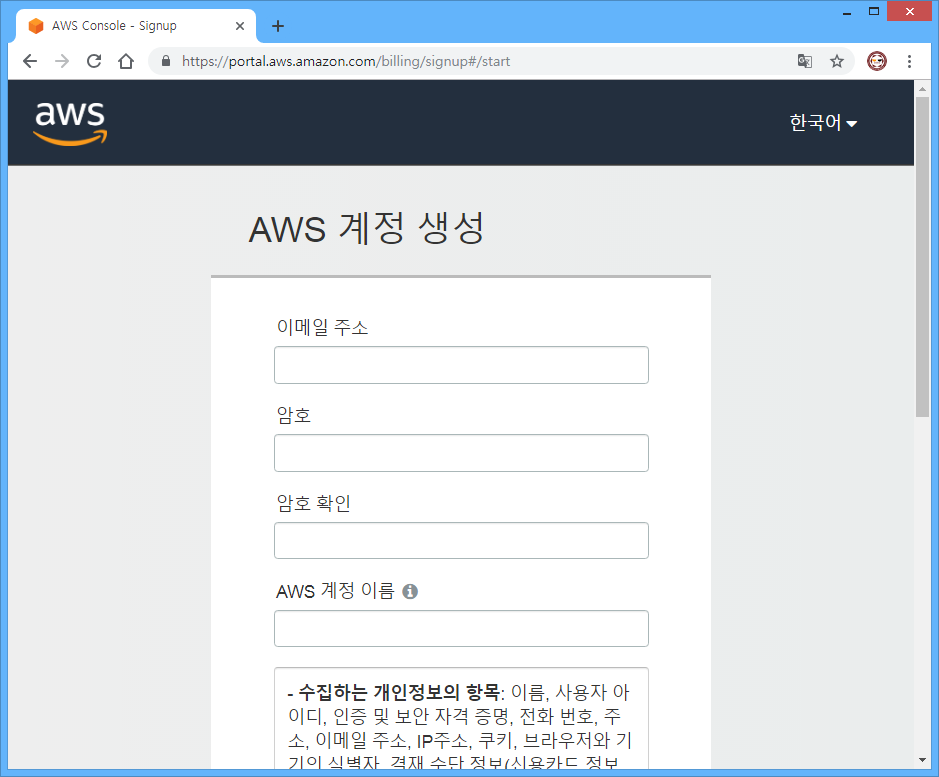The width and height of the screenshot is (939, 777).
Task: Click the orange cube tab favicon
Action: point(36,26)
